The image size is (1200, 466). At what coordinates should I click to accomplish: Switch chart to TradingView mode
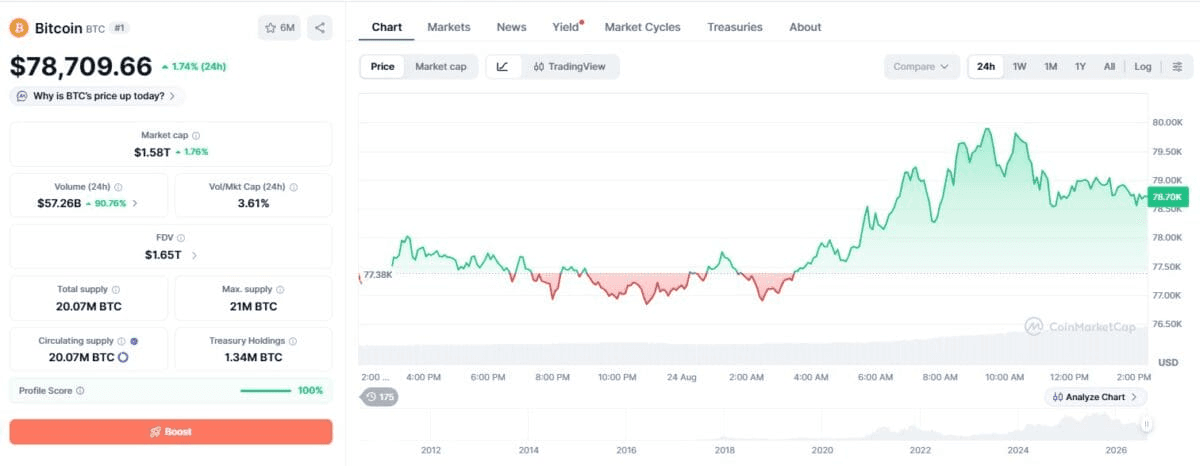(x=569, y=67)
